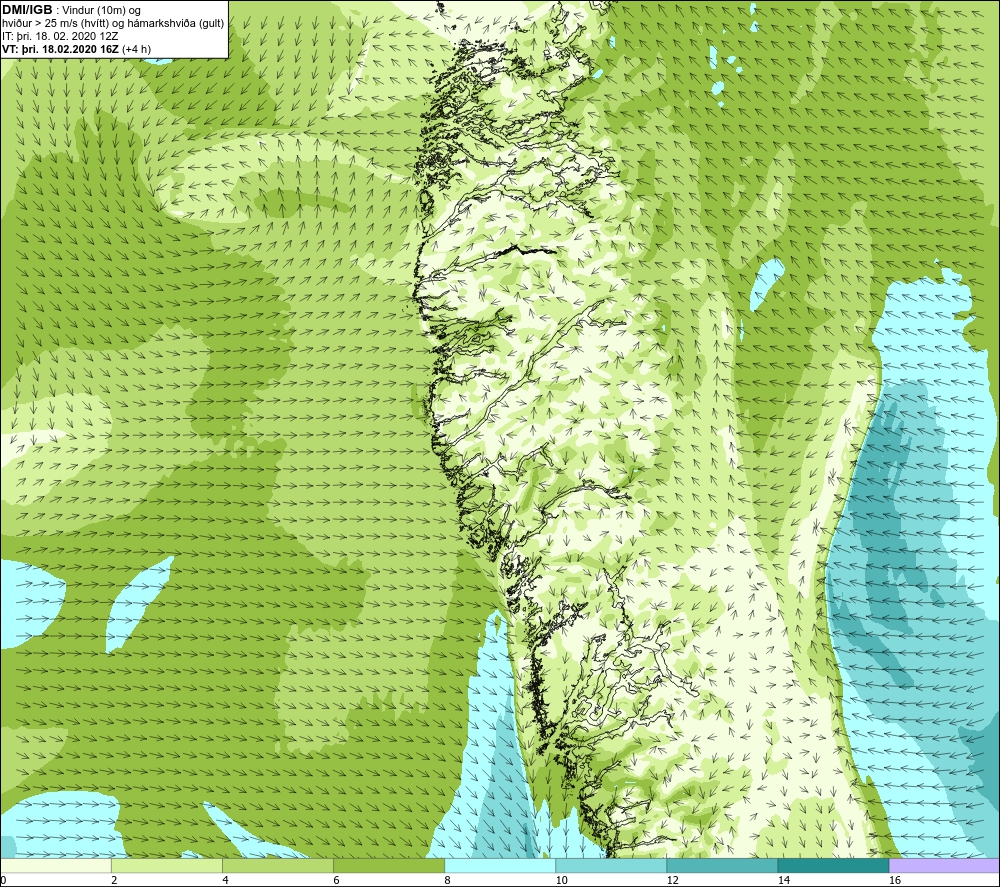This screenshot has width=1000, height=887.
Task: Click the 6–8 m/s darker green legend swatch
Action: tap(388, 865)
